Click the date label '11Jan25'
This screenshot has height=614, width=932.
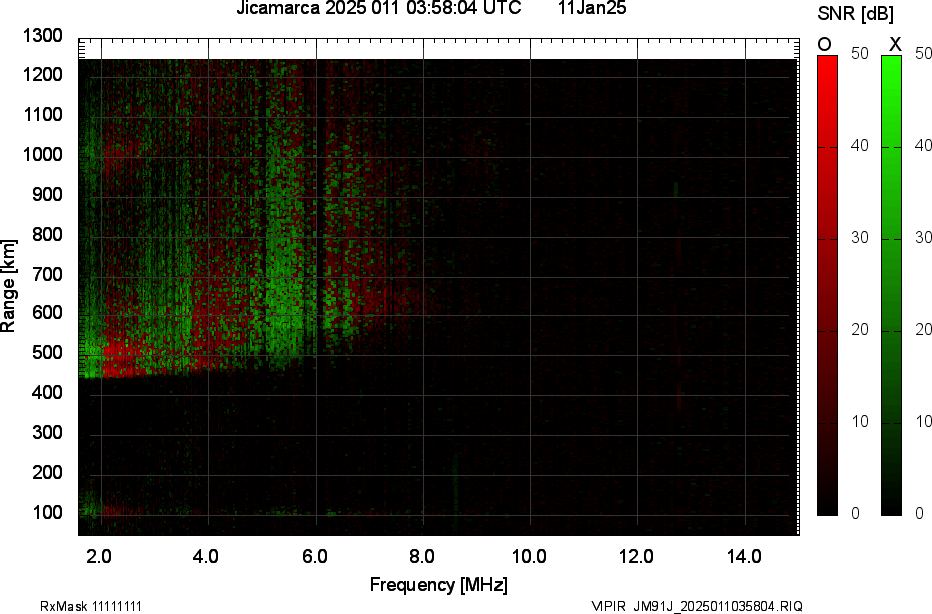[592, 8]
